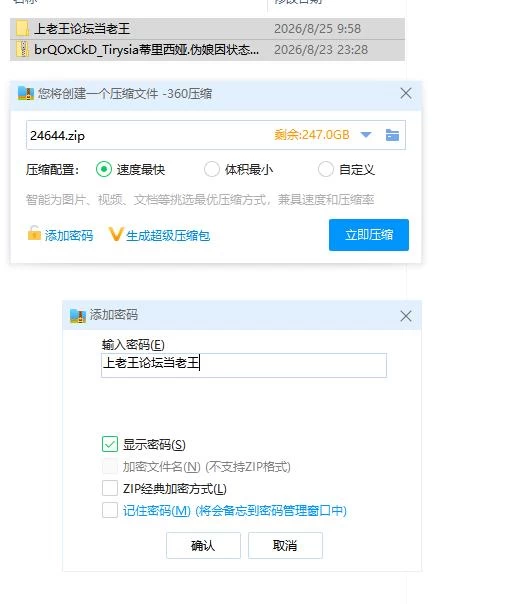Click the 剩余:247.0GB free space text
This screenshot has width=526, height=604.
click(312, 135)
